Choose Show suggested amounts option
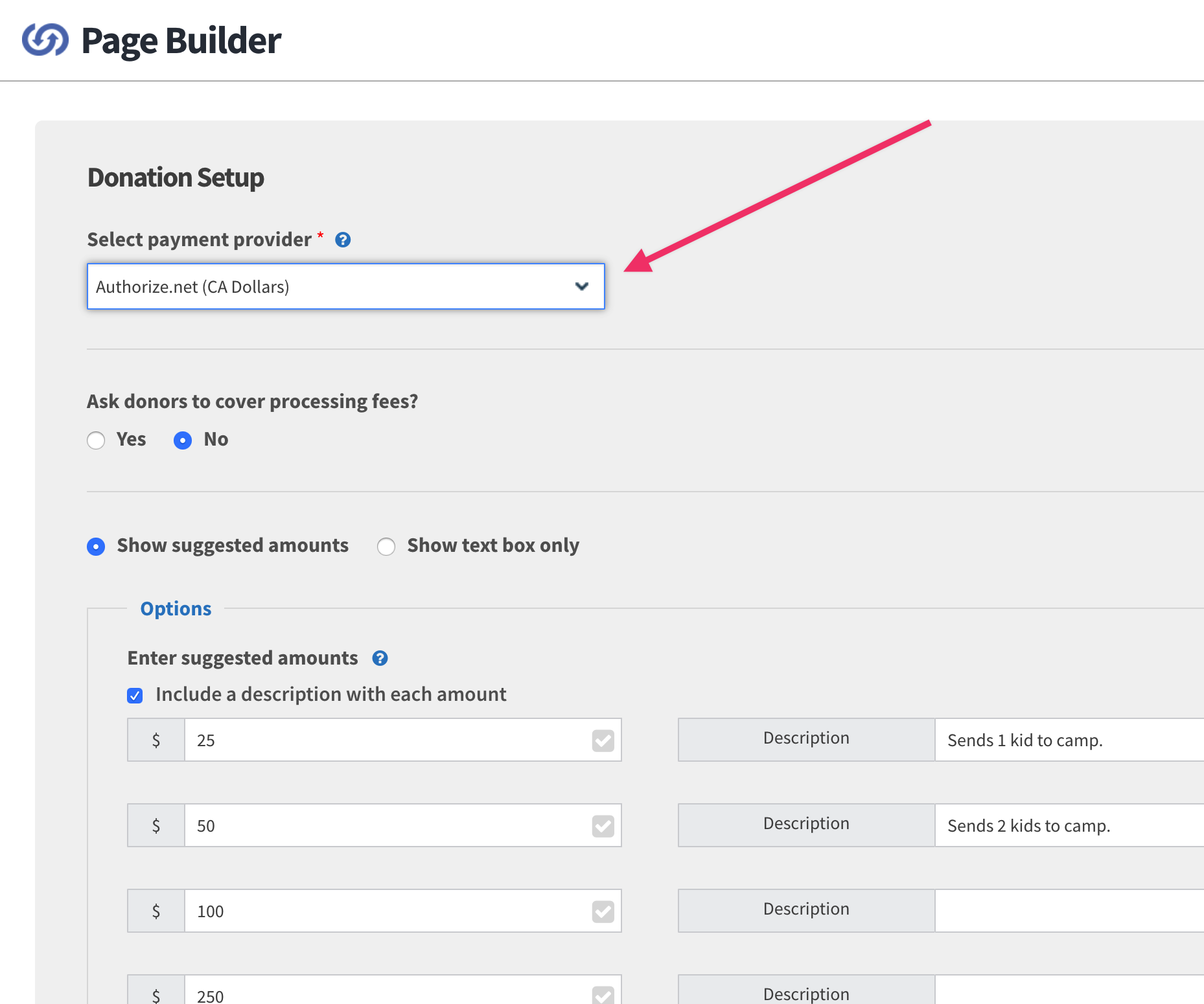 (x=96, y=547)
